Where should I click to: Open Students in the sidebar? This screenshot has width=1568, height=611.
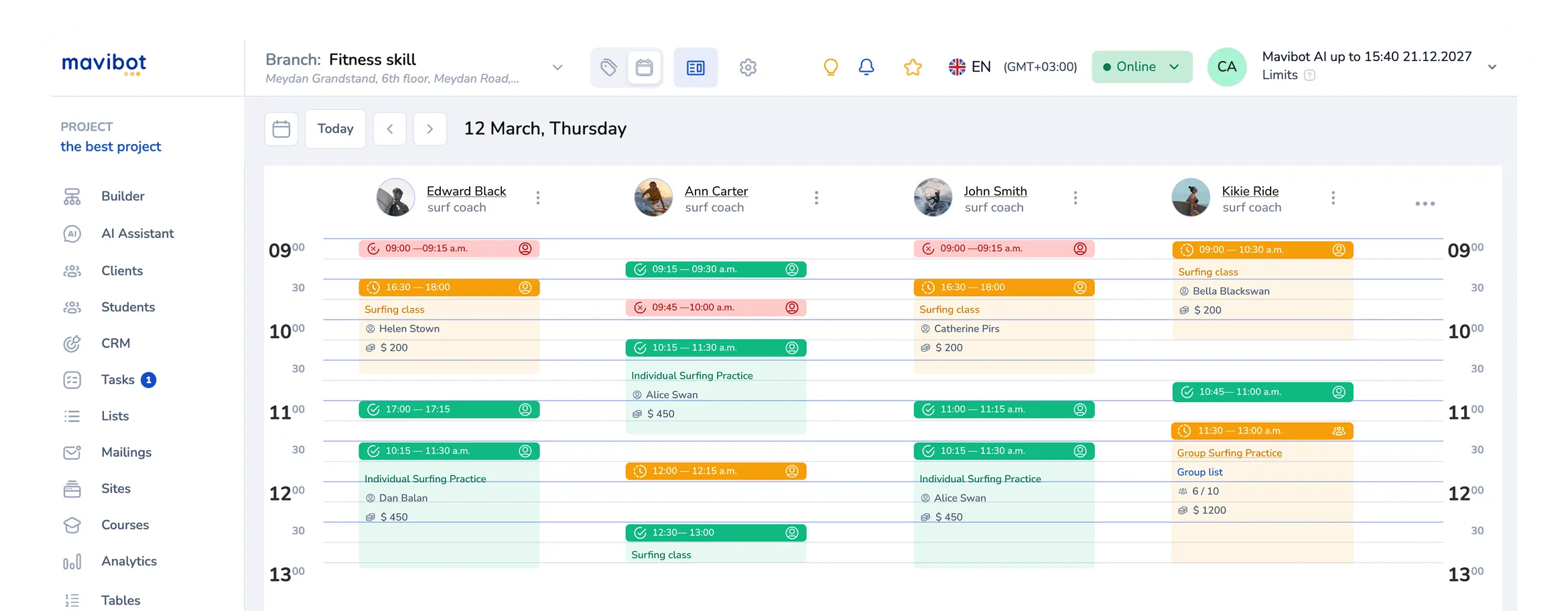pos(128,307)
